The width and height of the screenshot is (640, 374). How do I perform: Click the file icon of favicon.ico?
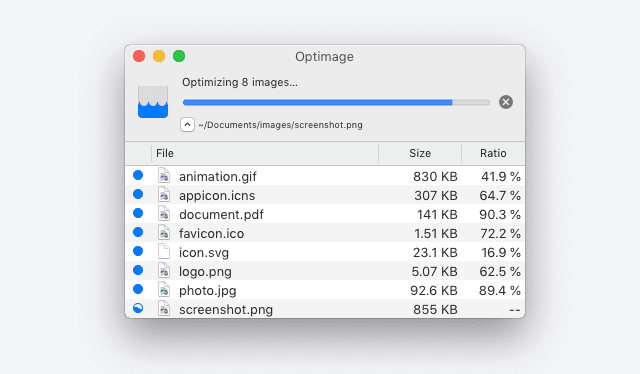coord(164,232)
